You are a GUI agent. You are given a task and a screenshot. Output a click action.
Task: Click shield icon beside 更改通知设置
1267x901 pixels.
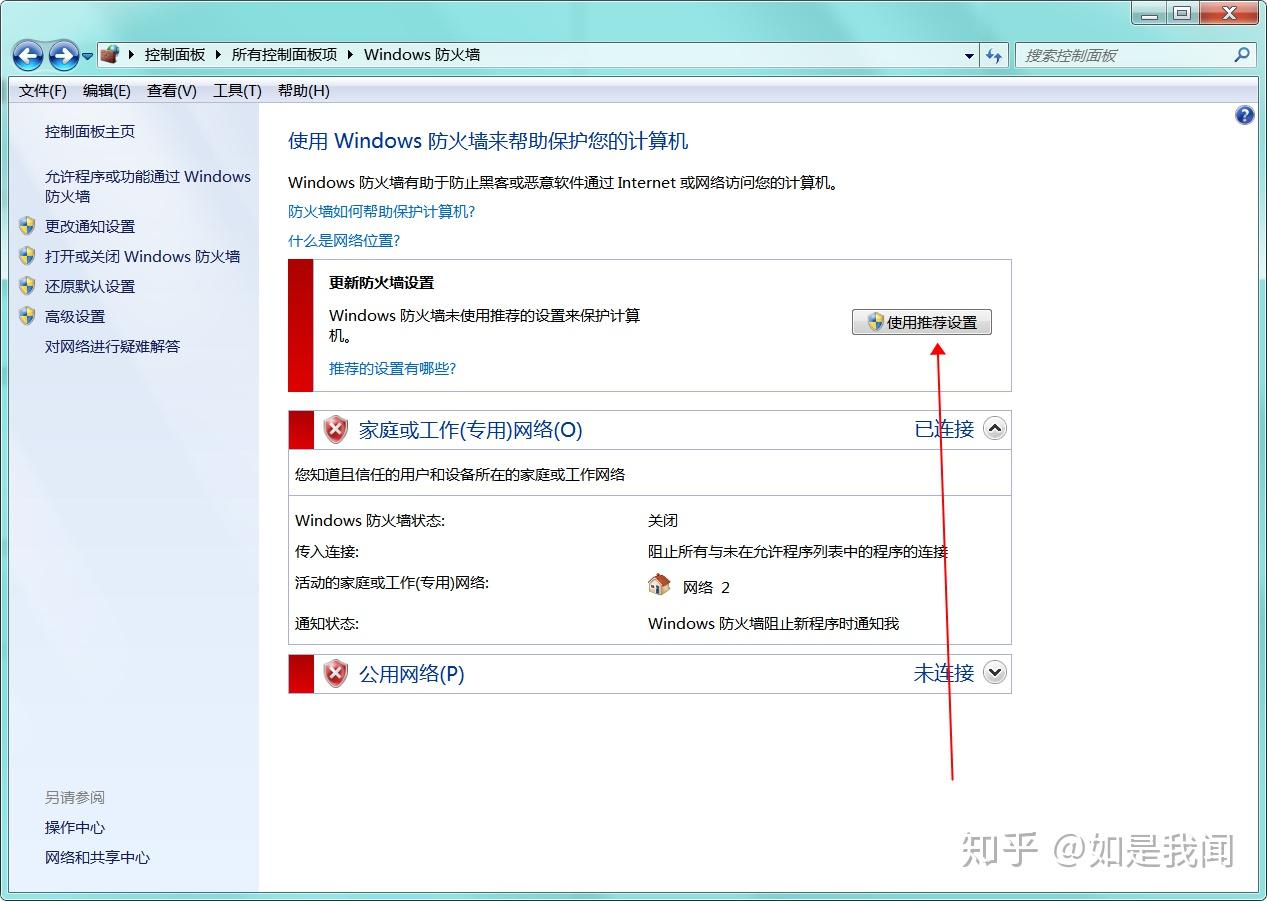pos(27,226)
